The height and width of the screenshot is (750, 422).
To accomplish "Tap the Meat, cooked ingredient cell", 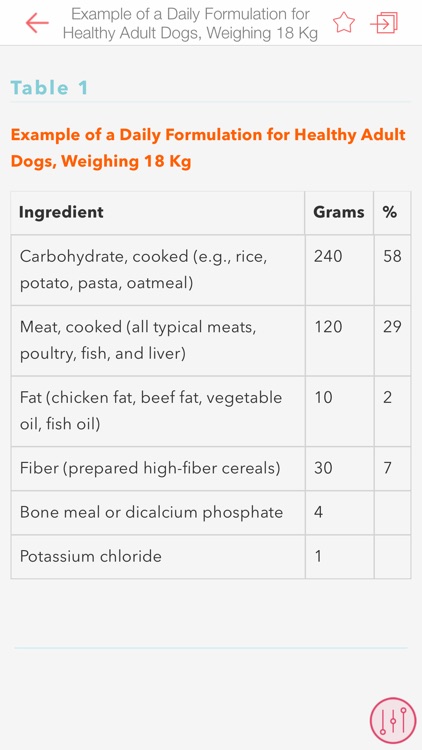I will point(157,341).
